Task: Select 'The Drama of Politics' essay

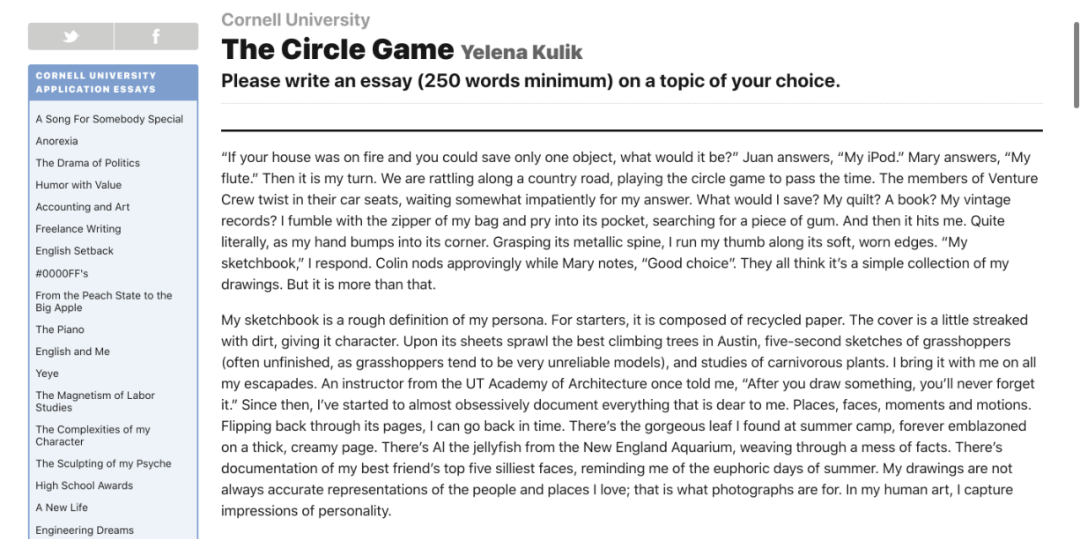Action: point(88,163)
